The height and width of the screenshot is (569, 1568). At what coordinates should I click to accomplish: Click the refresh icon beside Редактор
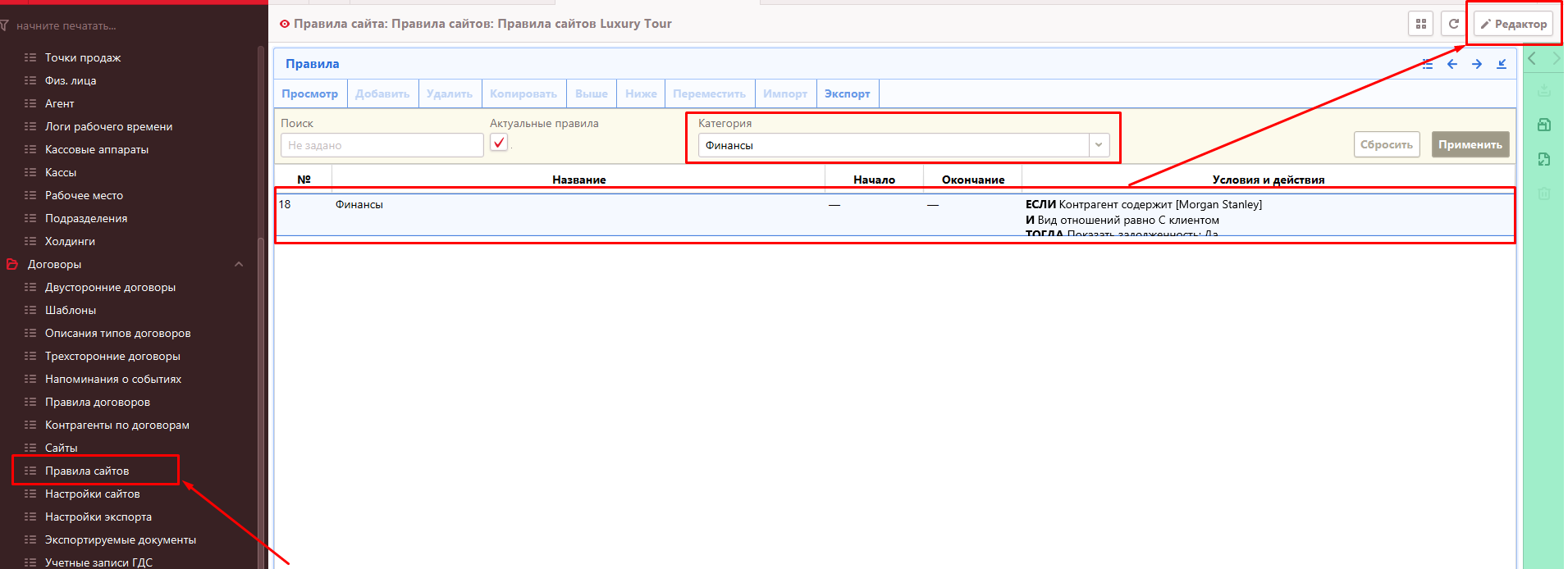click(x=1453, y=24)
